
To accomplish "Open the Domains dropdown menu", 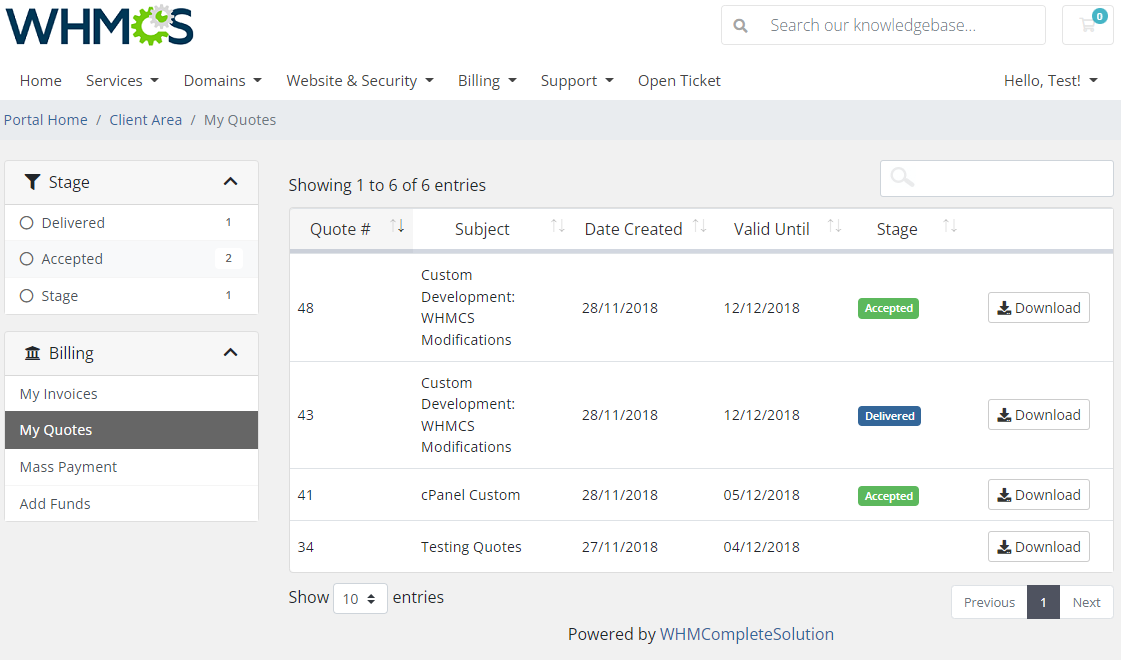I will point(222,81).
